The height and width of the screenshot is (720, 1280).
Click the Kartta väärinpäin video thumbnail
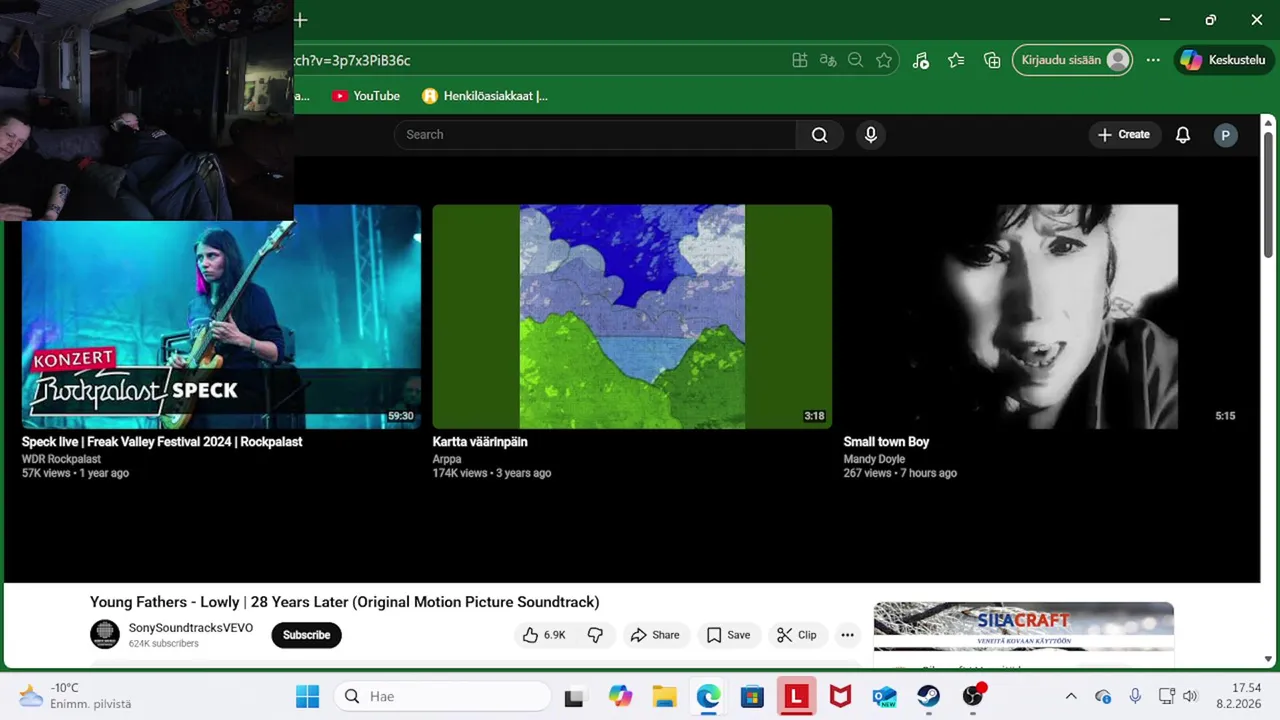632,316
